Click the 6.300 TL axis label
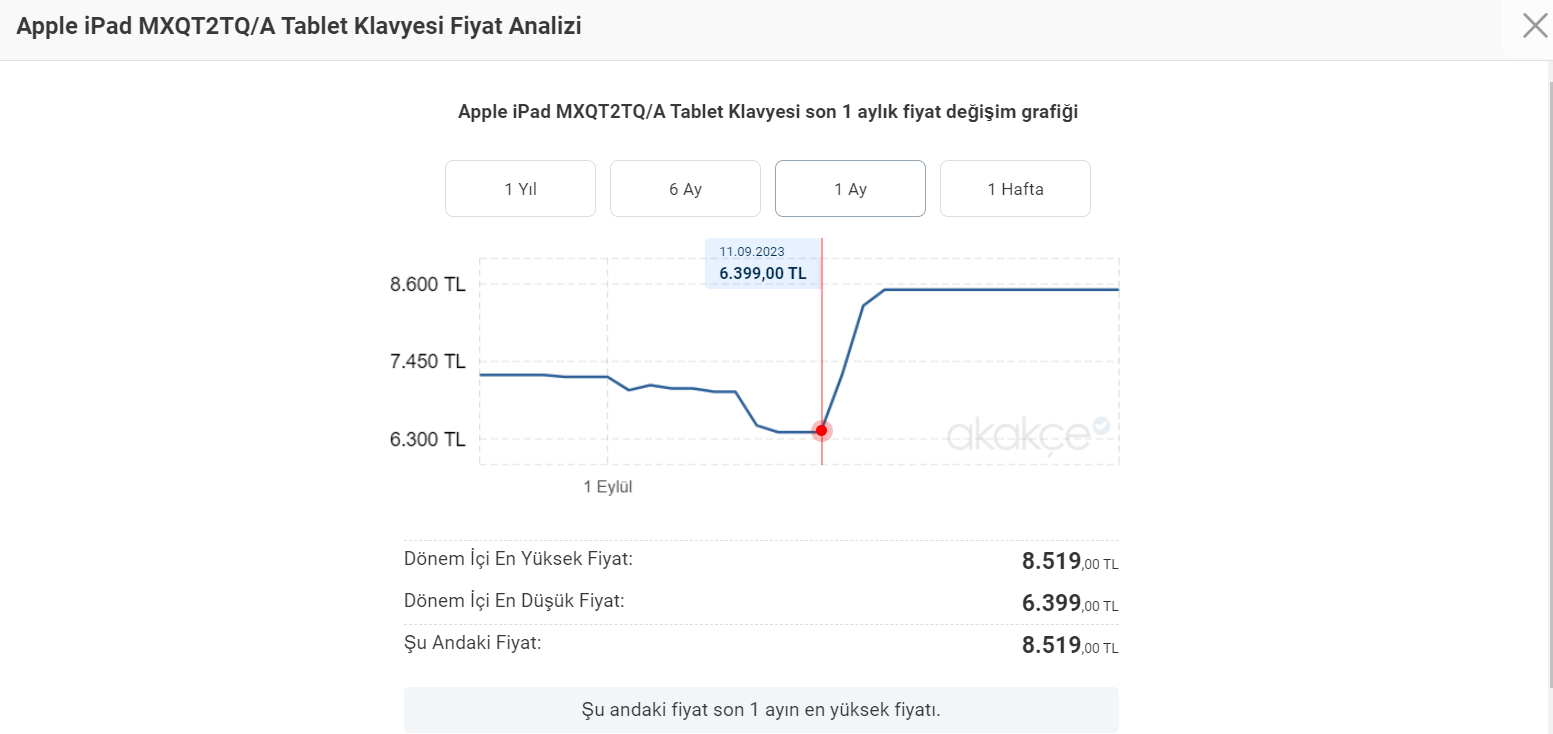This screenshot has width=1553, height=734. coord(427,439)
